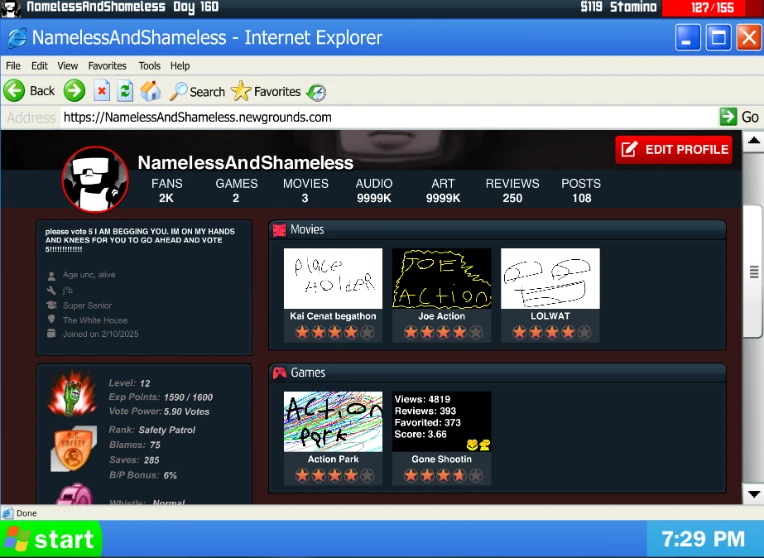The image size is (764, 558).
Task: Open the Joe Action movie thumbnail
Action: [x=441, y=279]
